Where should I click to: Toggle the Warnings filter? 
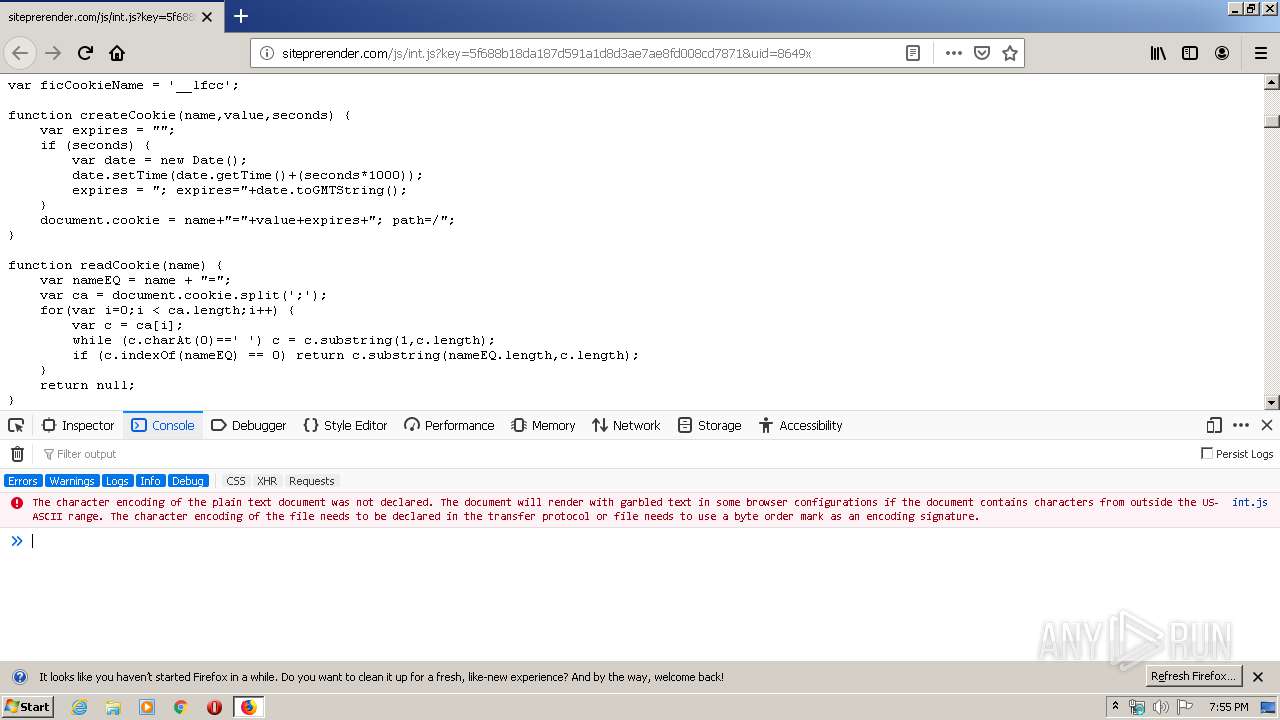click(72, 481)
